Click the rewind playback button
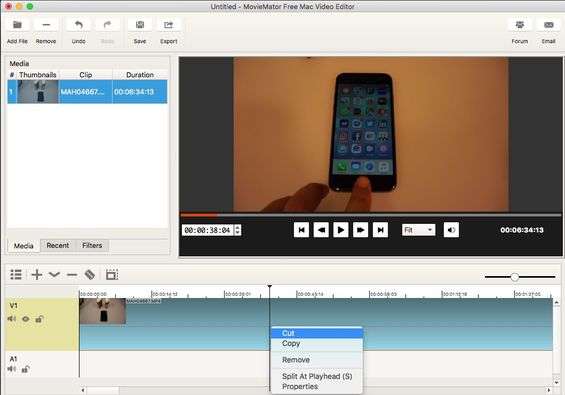 tap(321, 230)
